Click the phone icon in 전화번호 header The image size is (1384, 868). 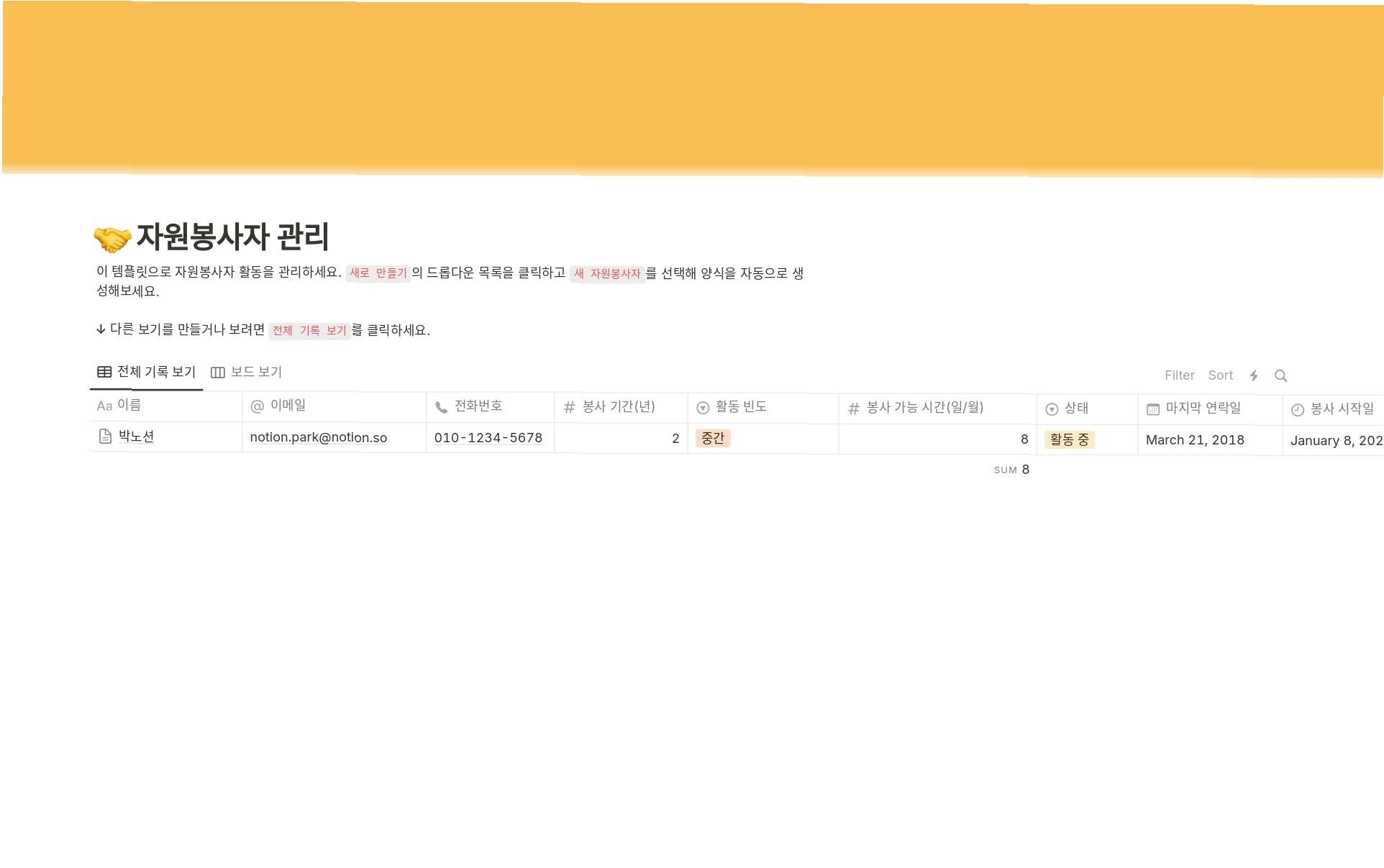[441, 407]
